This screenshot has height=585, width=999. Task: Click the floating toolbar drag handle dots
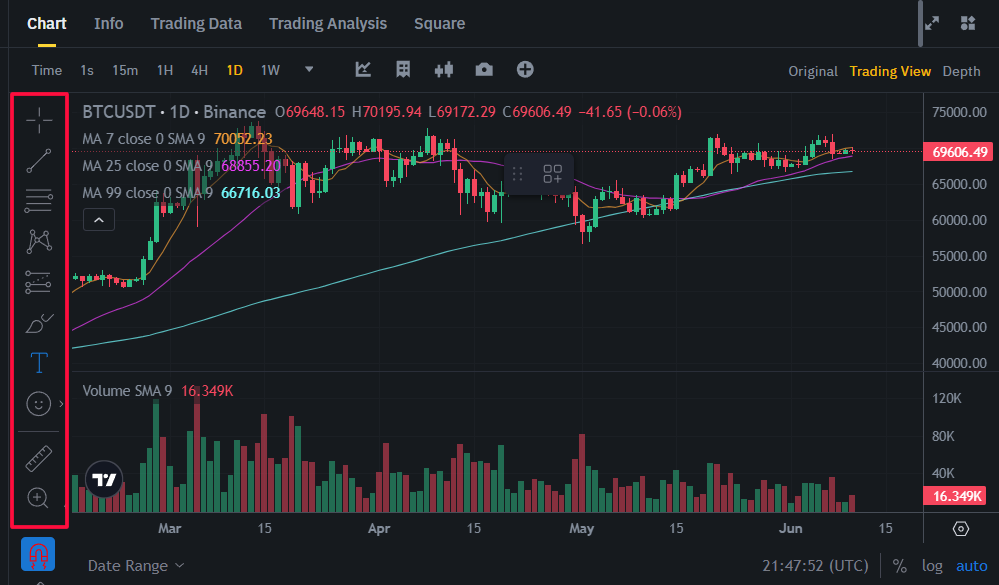[517, 174]
